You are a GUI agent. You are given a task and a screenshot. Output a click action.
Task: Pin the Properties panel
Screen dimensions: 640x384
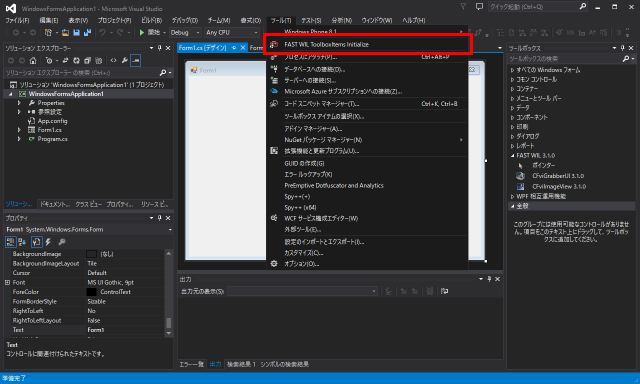click(x=160, y=218)
